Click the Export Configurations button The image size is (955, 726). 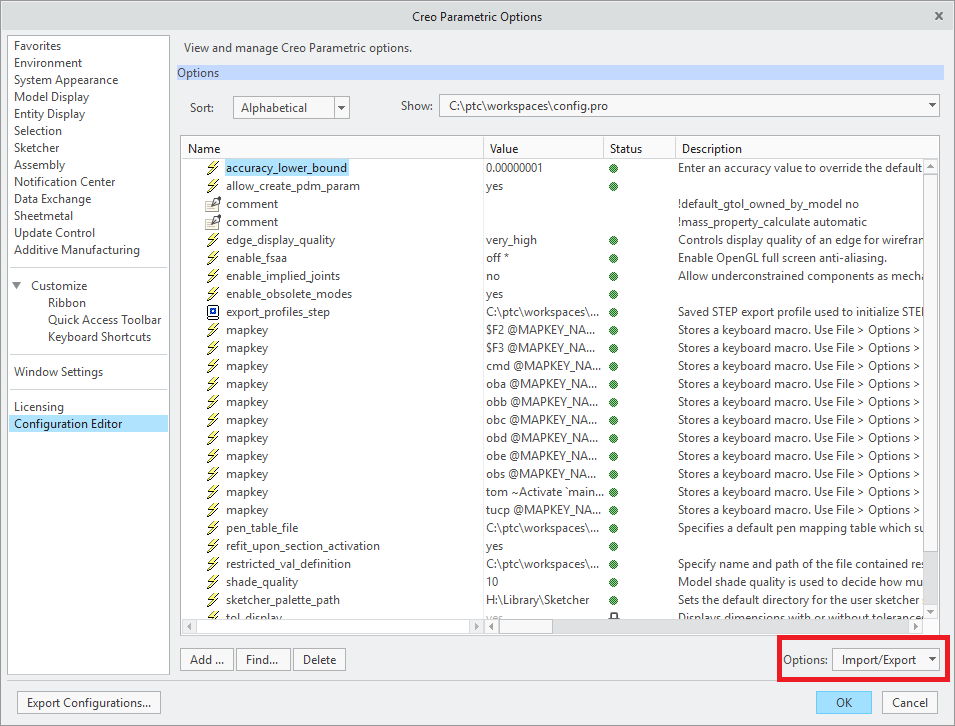click(x=88, y=702)
